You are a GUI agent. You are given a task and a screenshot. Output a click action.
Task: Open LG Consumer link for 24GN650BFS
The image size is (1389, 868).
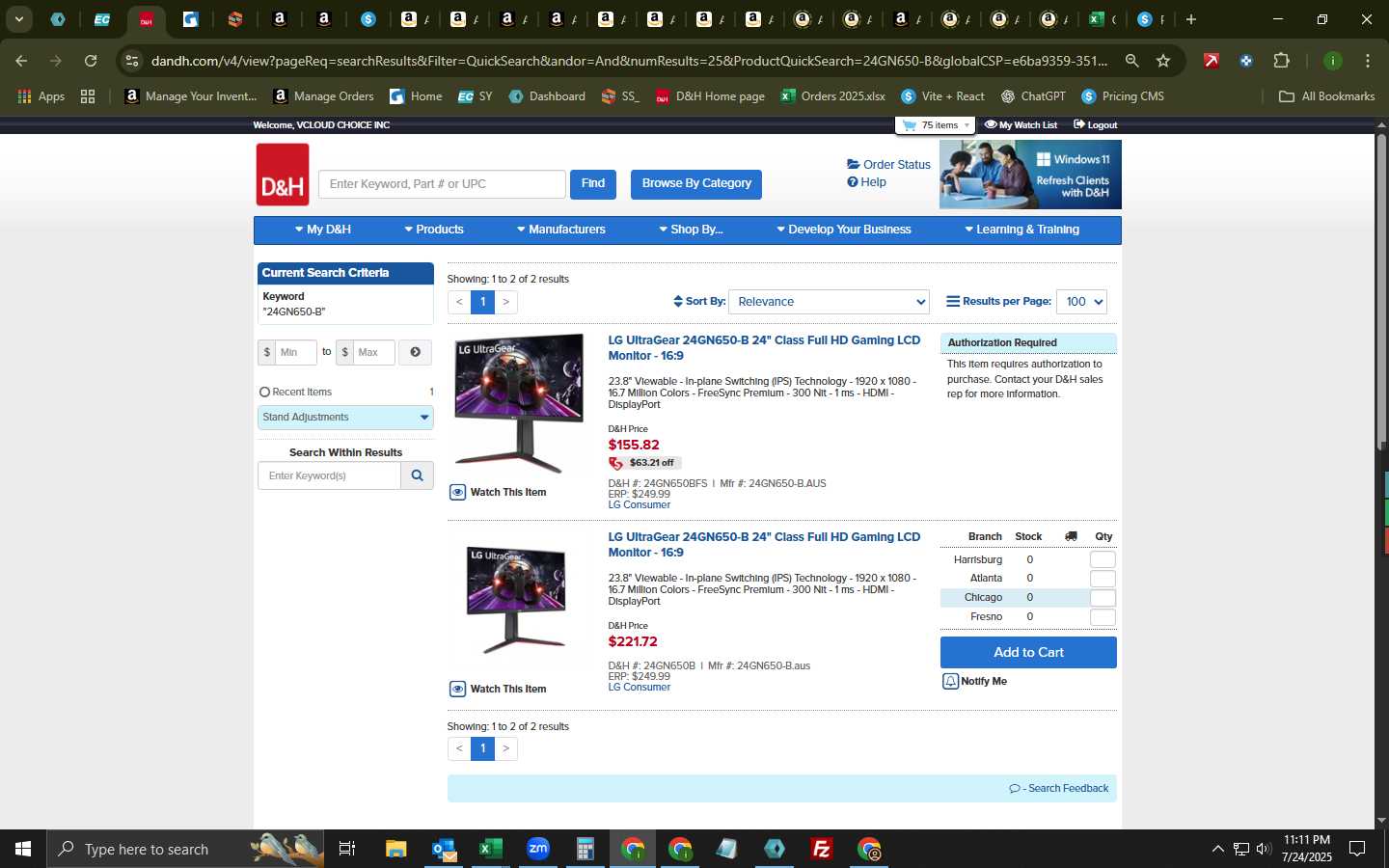coord(639,505)
